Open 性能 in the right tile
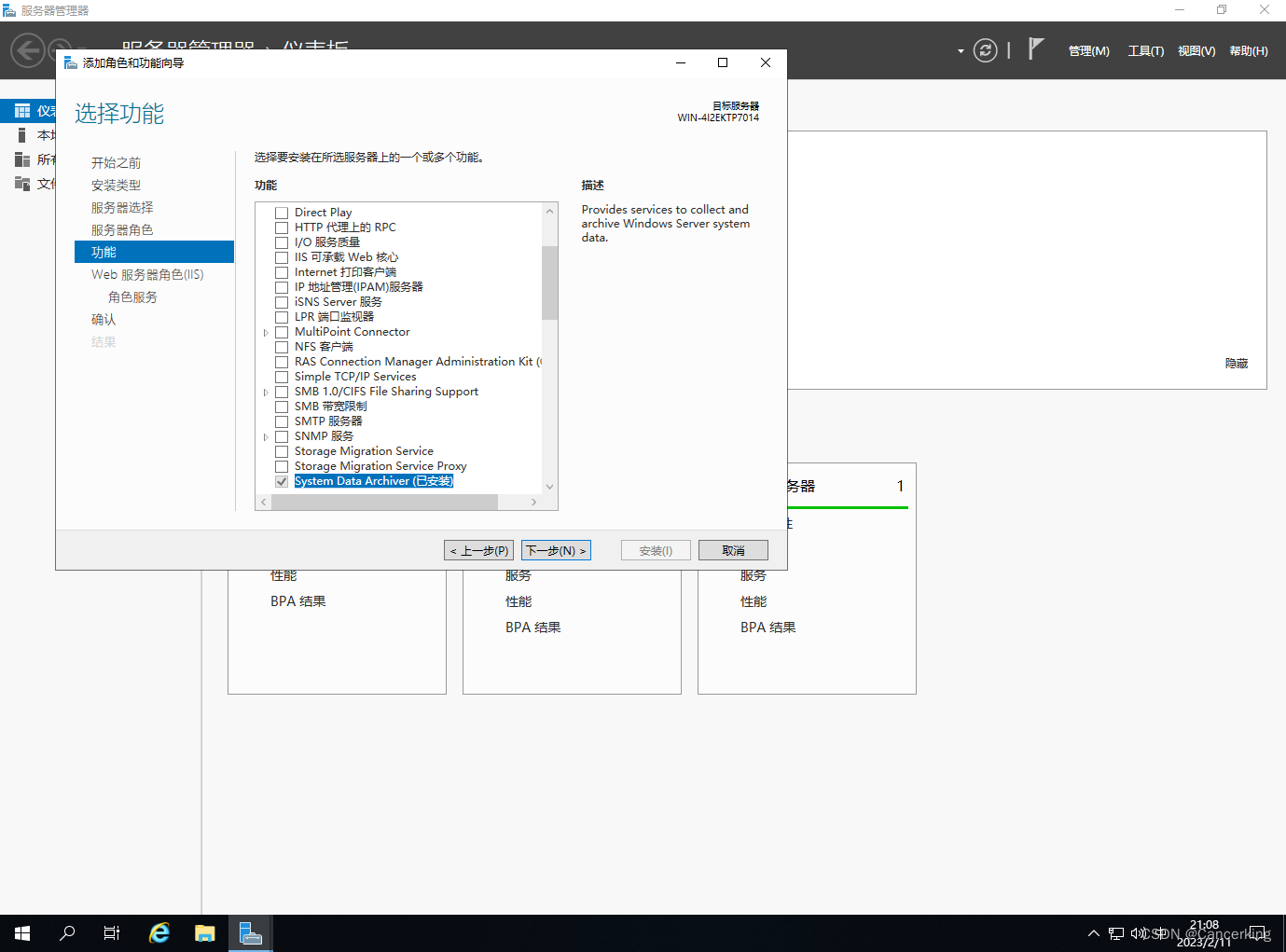 tap(754, 601)
